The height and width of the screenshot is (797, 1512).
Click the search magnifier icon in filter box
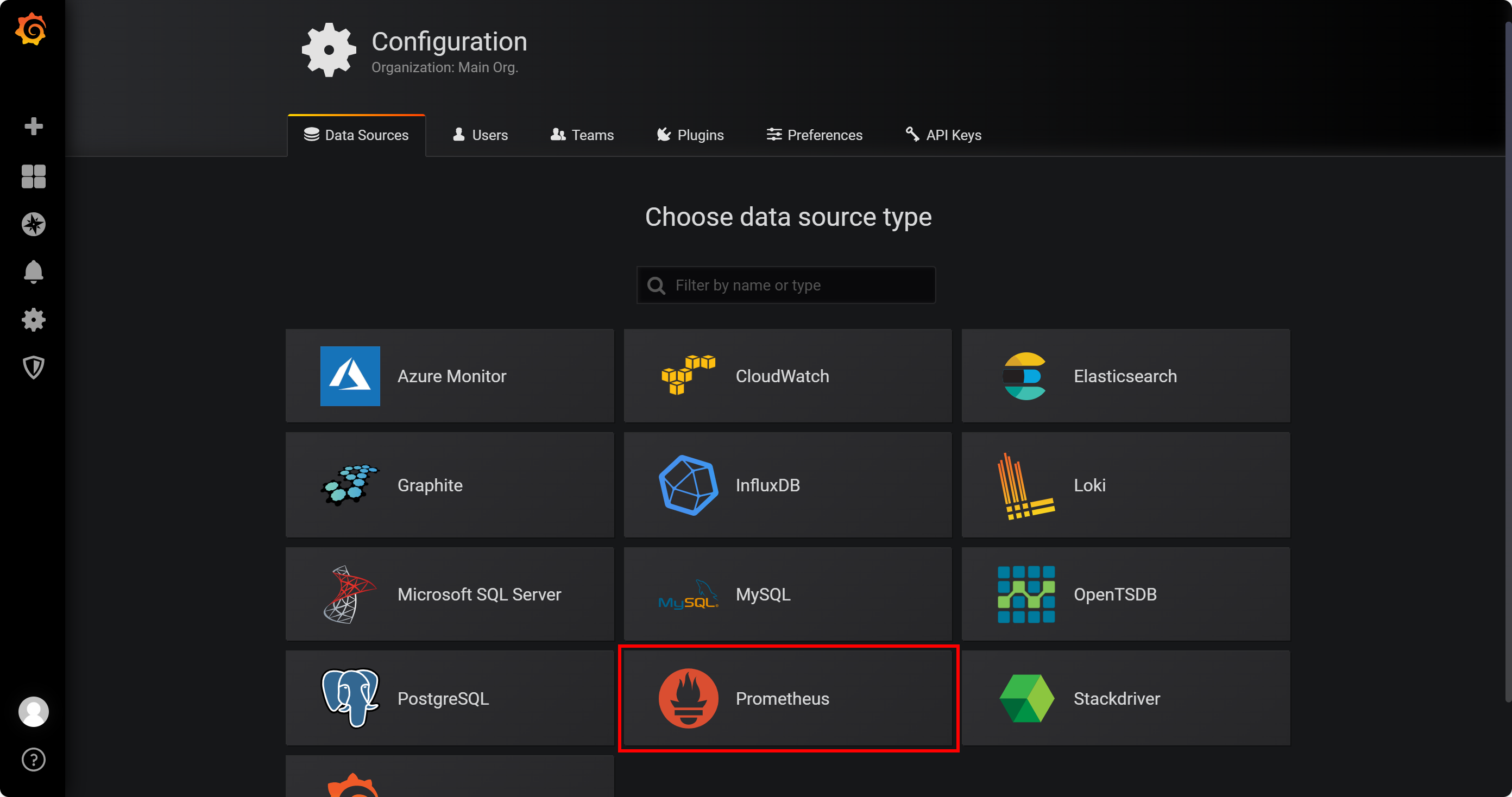coord(656,286)
